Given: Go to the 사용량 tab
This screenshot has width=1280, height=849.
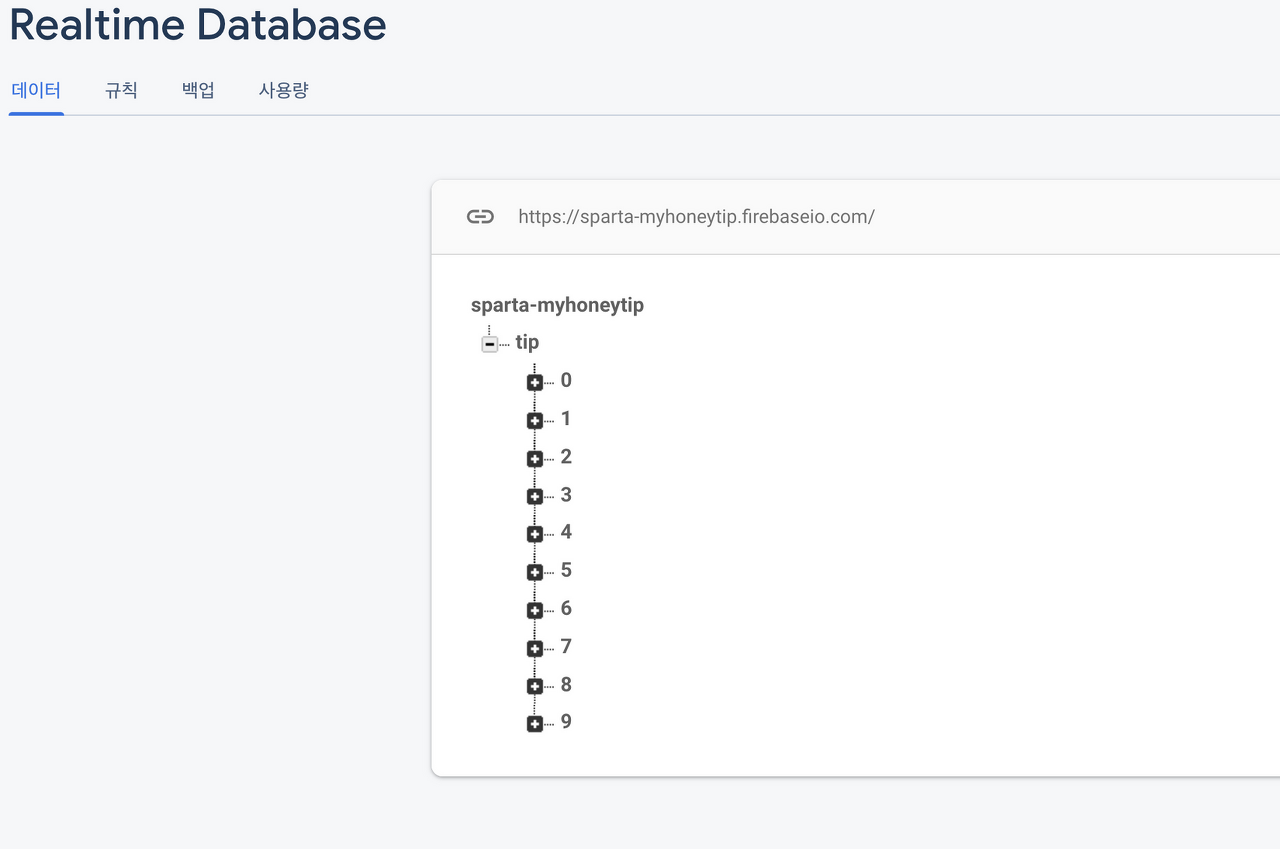Looking at the screenshot, I should coord(283,91).
